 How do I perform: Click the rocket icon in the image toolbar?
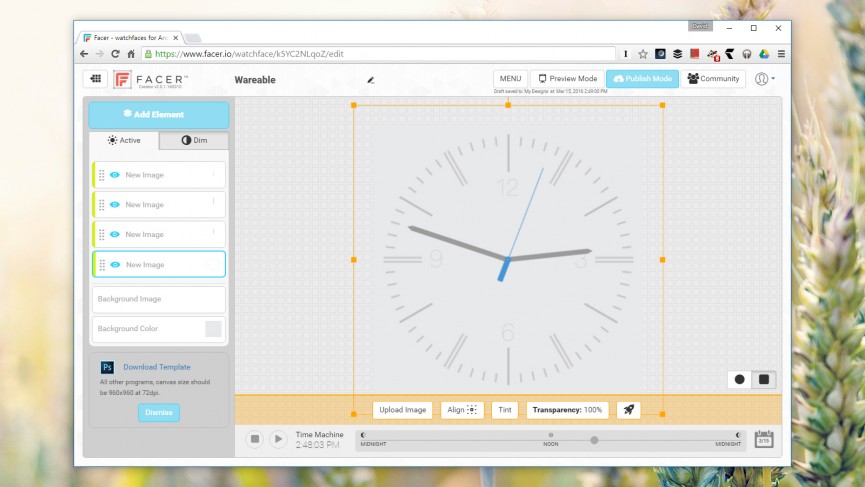click(x=628, y=410)
